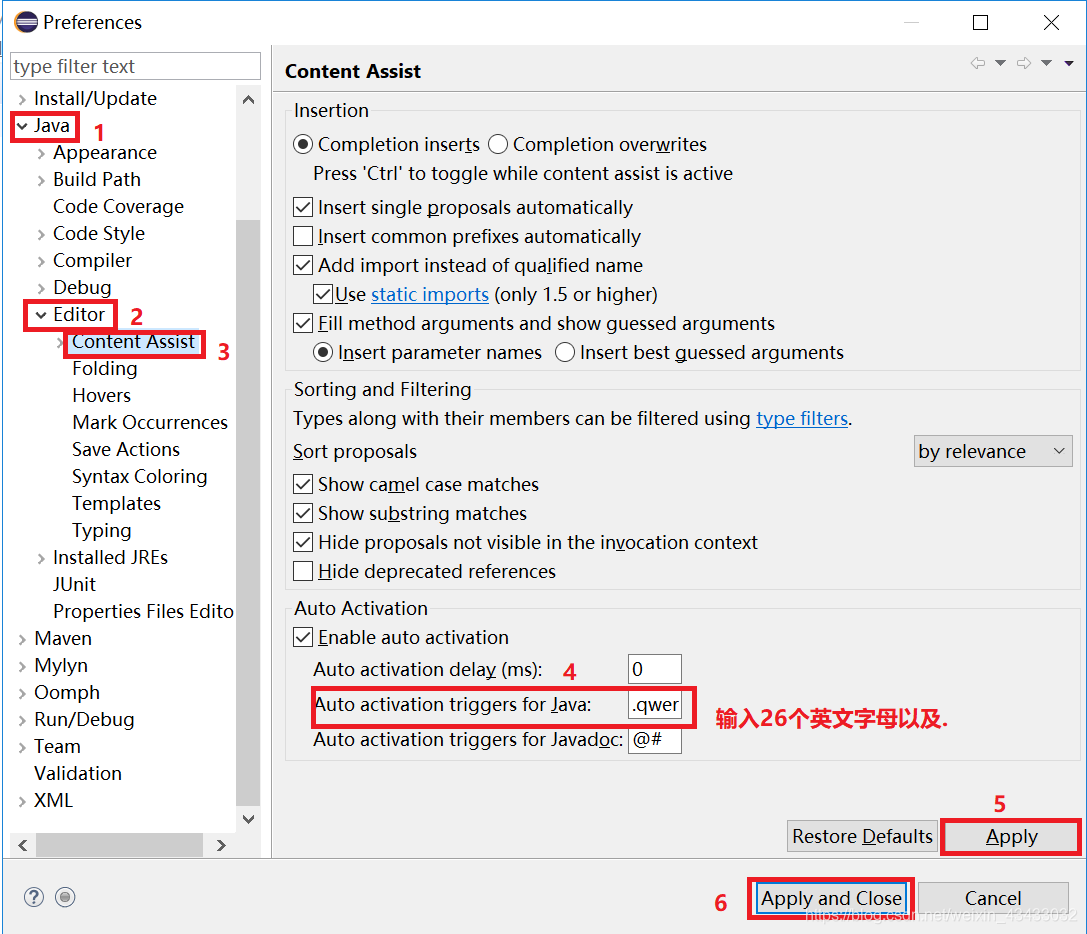Screen dimensions: 1087x934
Task: Click the Cancel button
Action: pyautogui.click(x=993, y=899)
